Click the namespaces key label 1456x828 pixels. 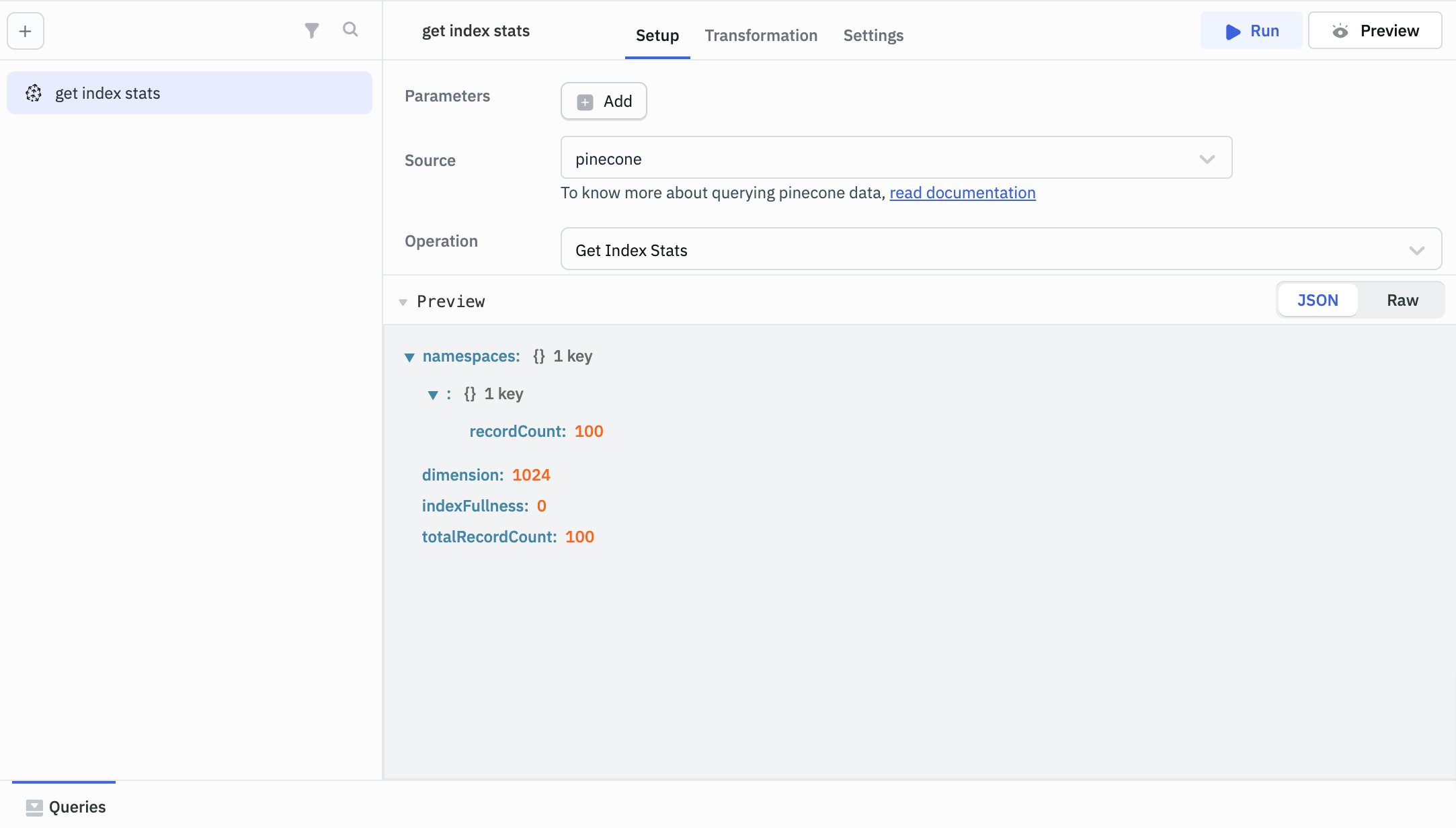[x=471, y=356]
